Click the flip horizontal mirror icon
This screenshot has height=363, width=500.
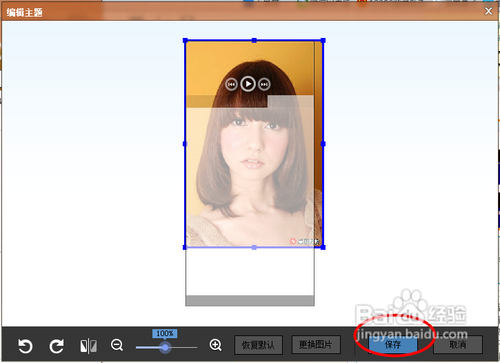(x=88, y=346)
